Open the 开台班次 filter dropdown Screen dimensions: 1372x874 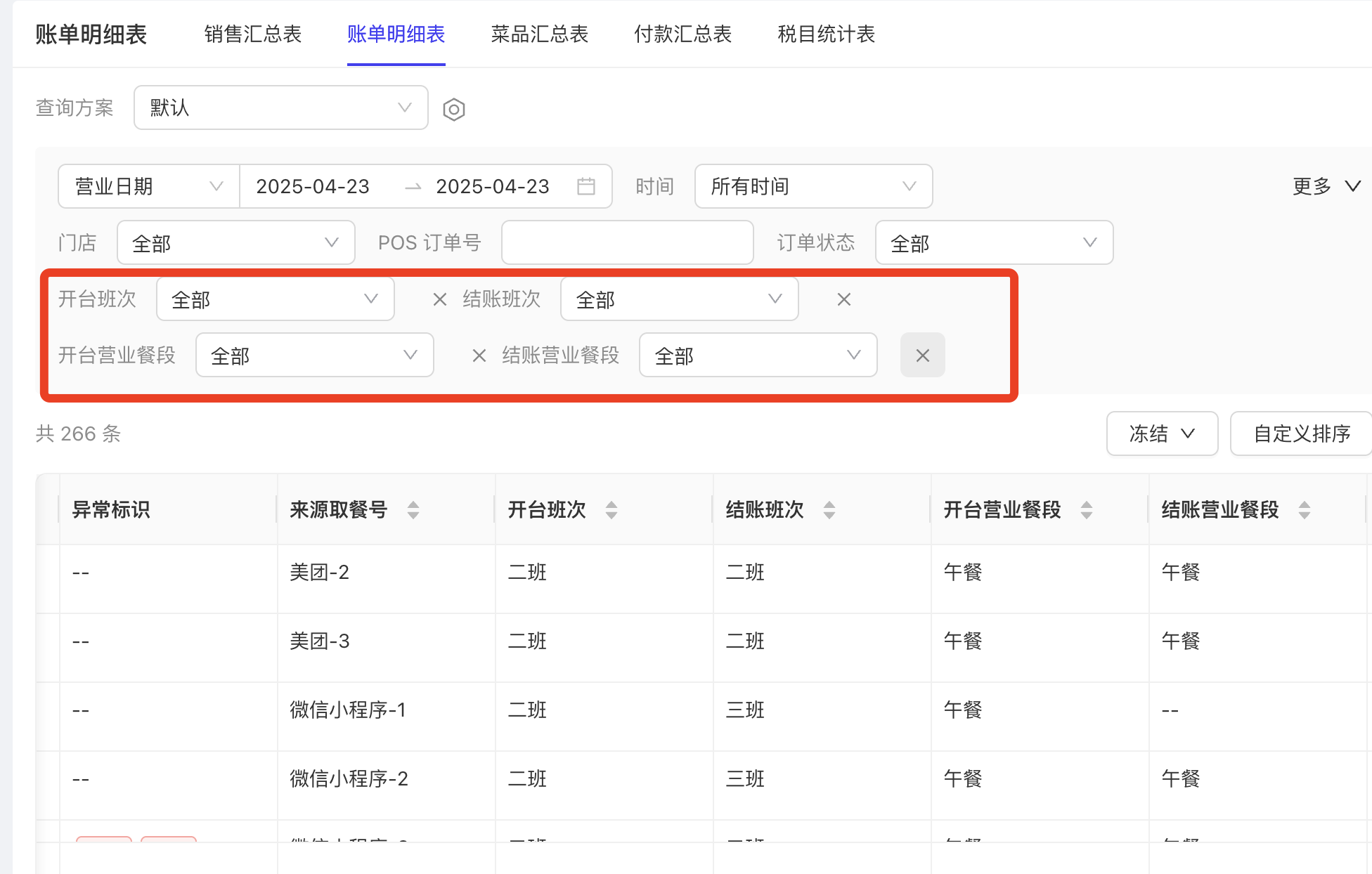point(276,299)
